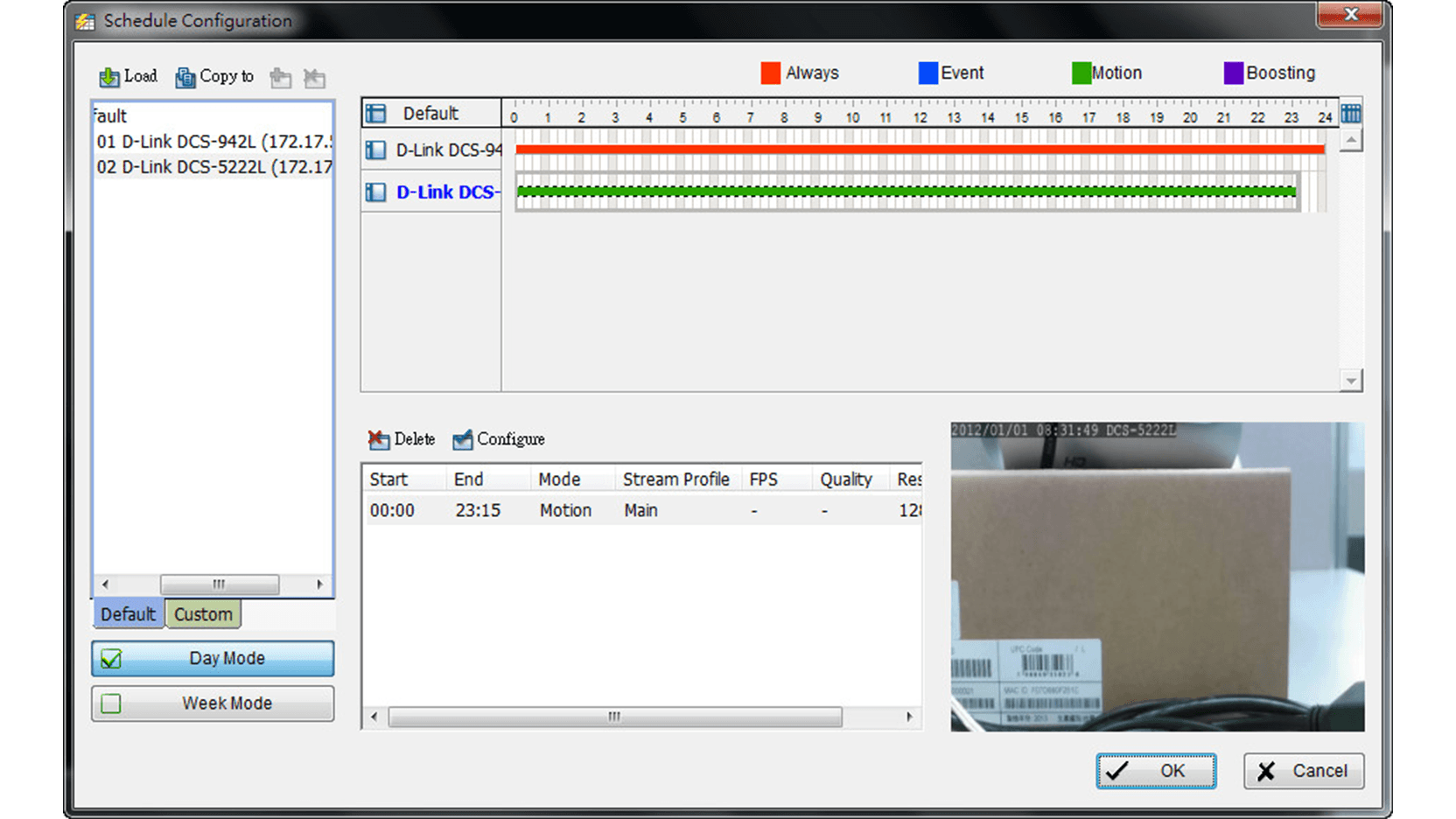1456x819 pixels.
Task: Select the green Motion schedule bar
Action: (x=906, y=192)
